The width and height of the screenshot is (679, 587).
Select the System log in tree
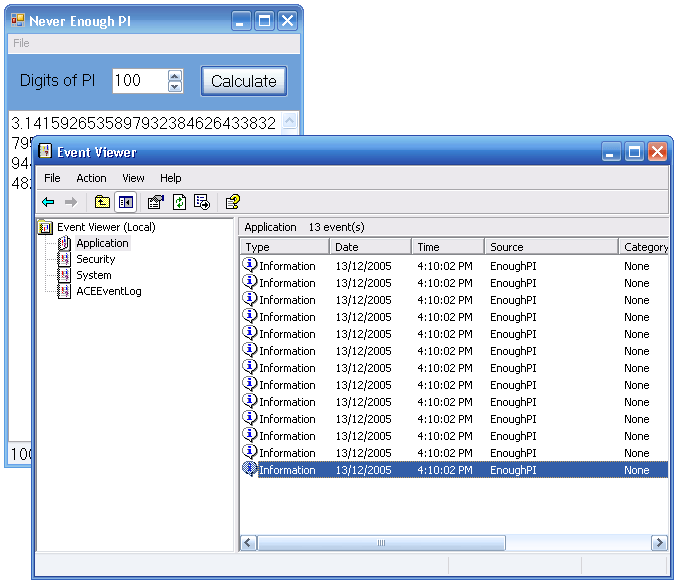click(93, 275)
